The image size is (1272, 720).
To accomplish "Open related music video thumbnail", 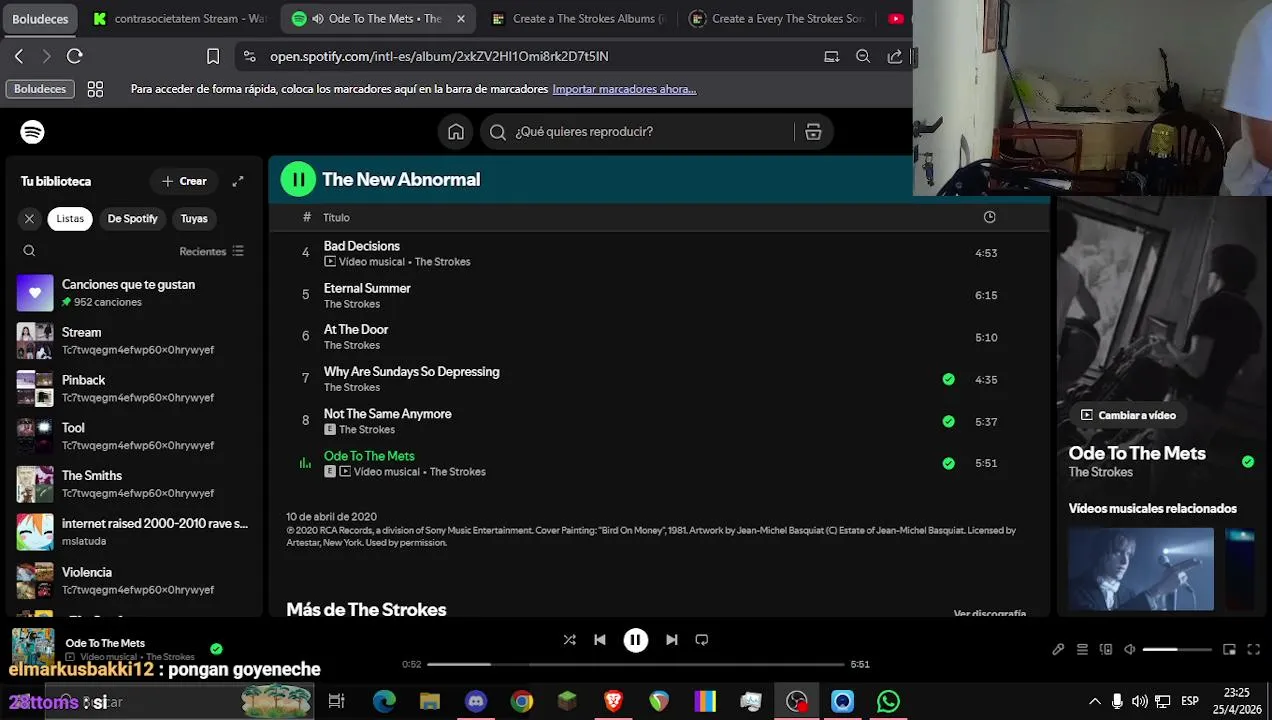I will click(x=1141, y=569).
